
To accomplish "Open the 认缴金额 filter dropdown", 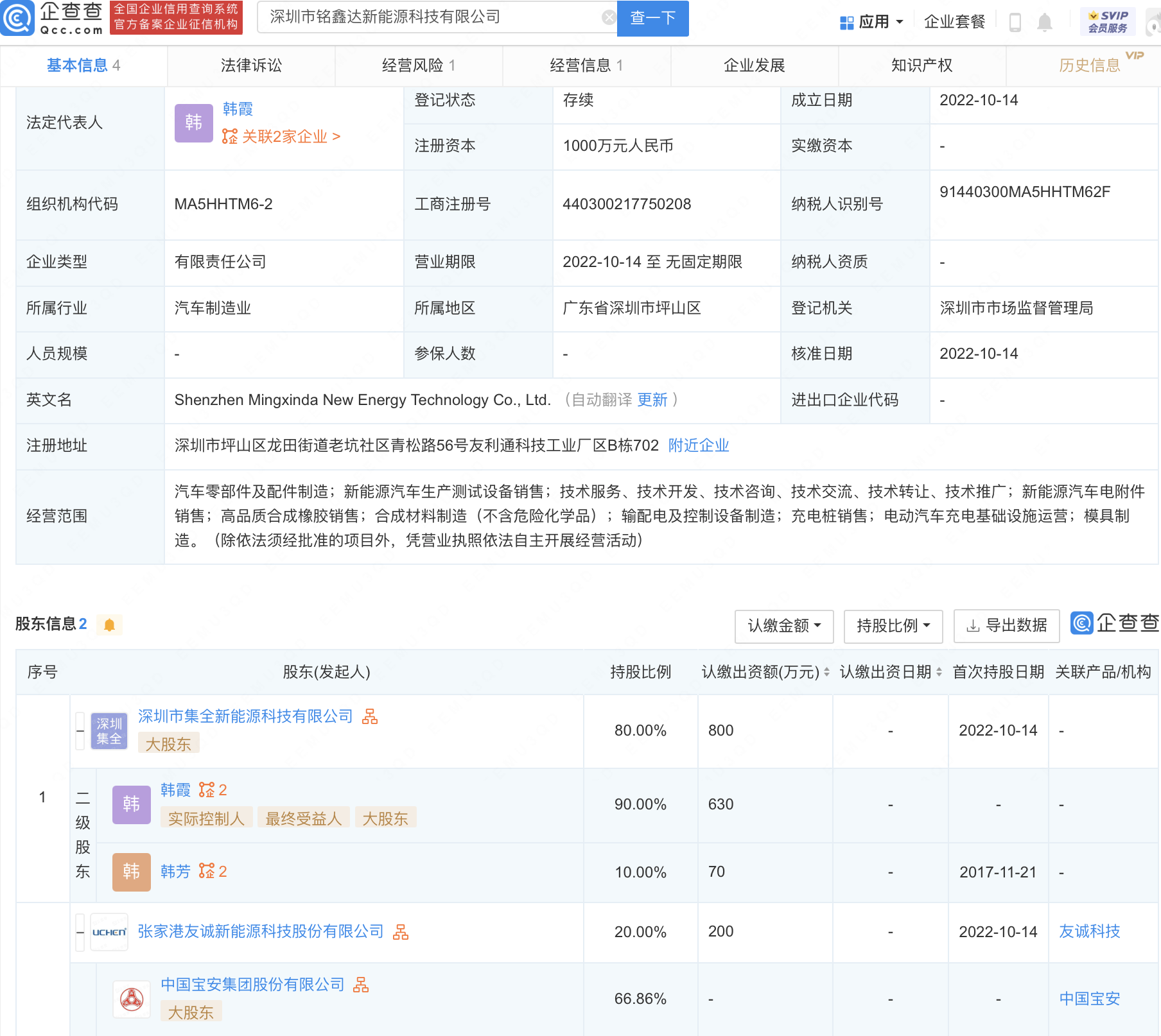I will [783, 626].
